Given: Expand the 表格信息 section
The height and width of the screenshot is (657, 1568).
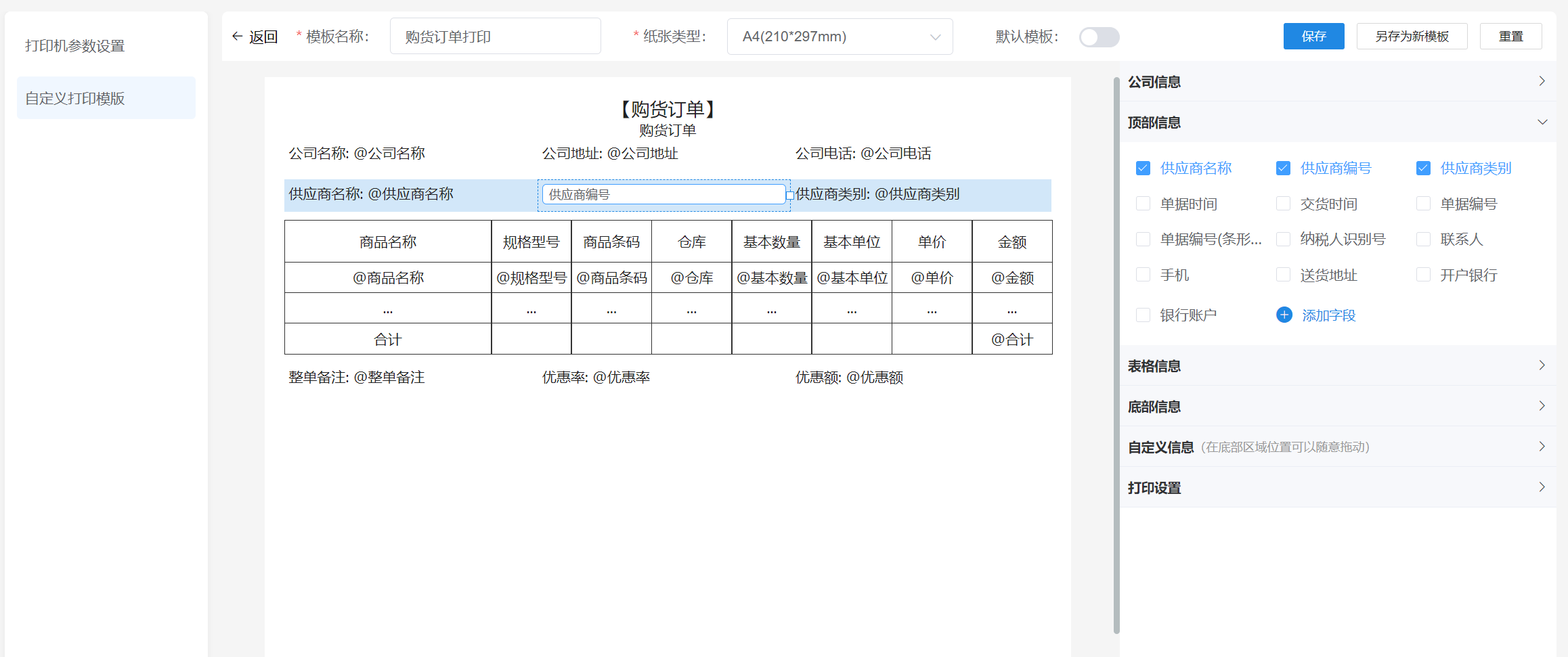Looking at the screenshot, I should point(1337,365).
